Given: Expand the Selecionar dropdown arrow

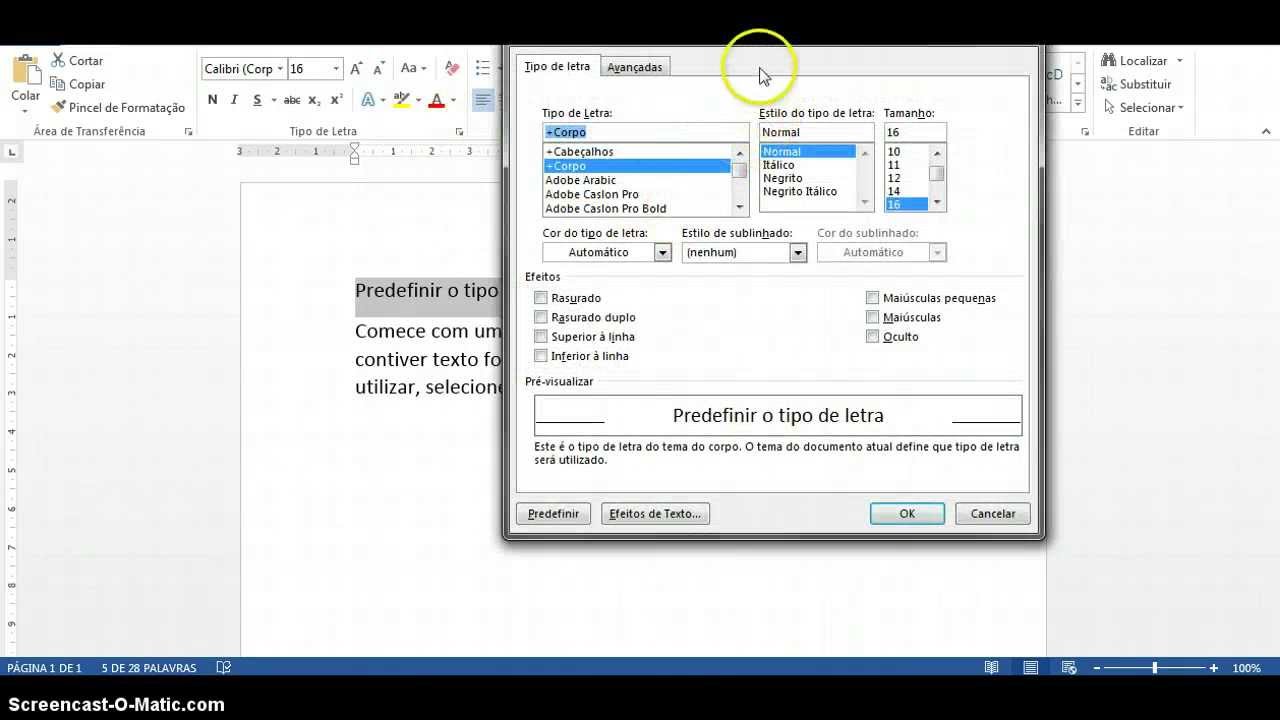Looking at the screenshot, I should coord(1181,108).
